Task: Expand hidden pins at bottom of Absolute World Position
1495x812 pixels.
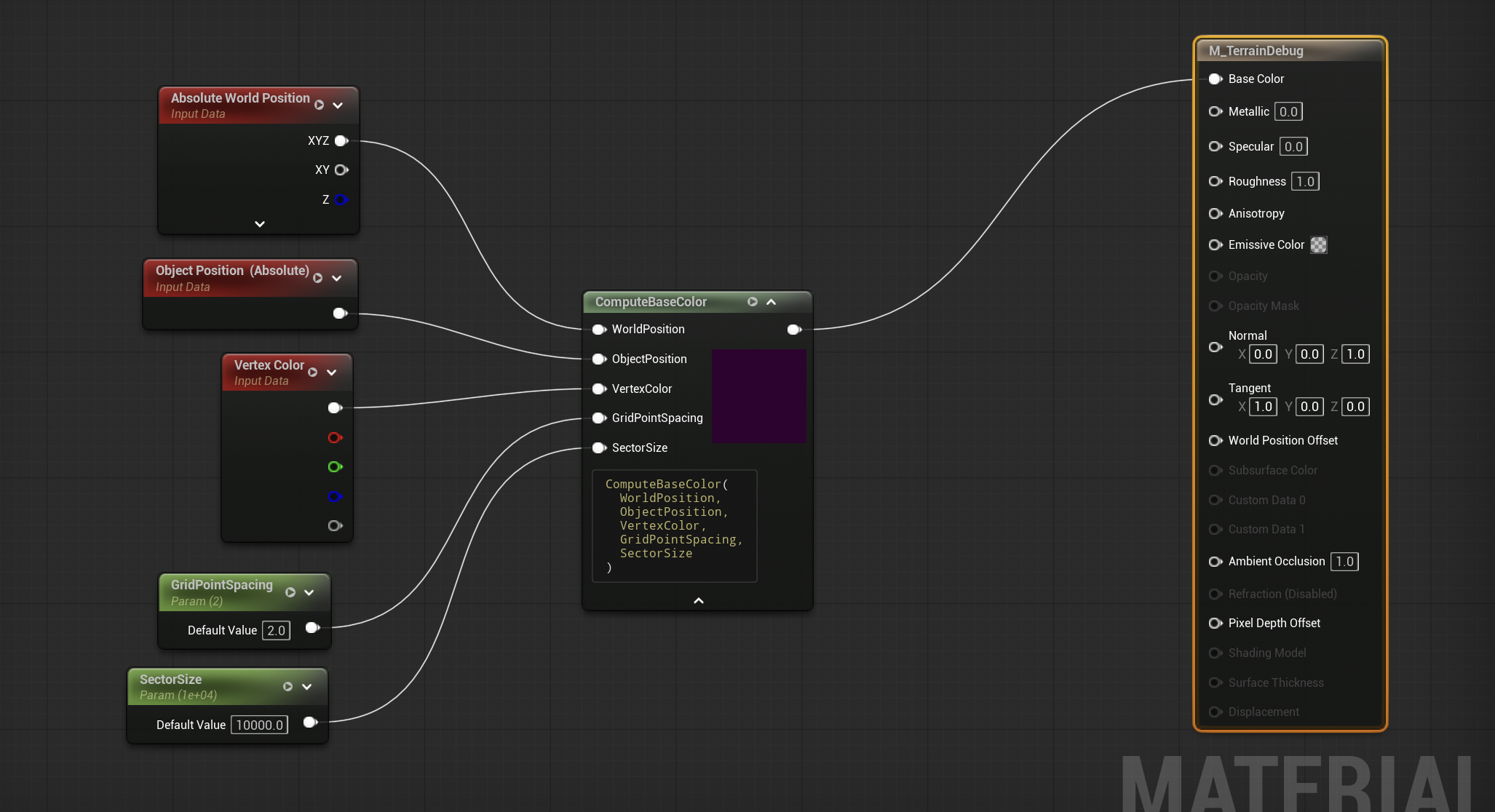Action: coord(260,224)
